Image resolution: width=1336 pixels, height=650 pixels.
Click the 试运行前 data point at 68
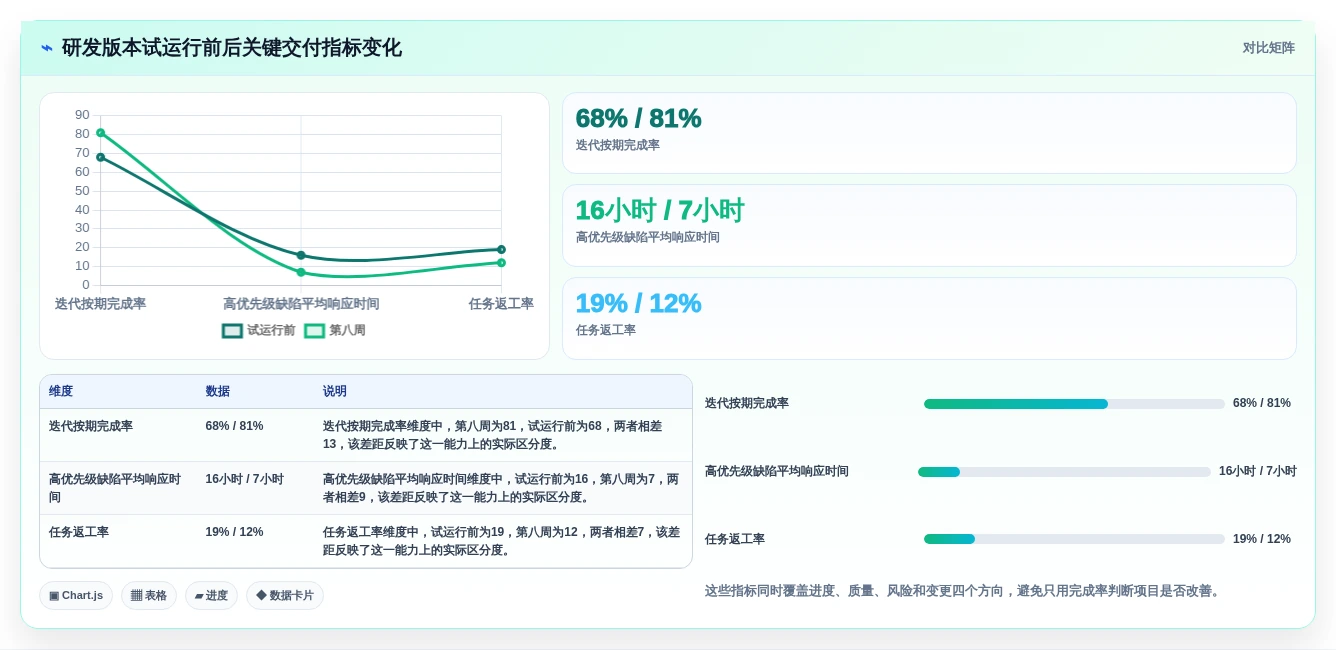click(100, 157)
